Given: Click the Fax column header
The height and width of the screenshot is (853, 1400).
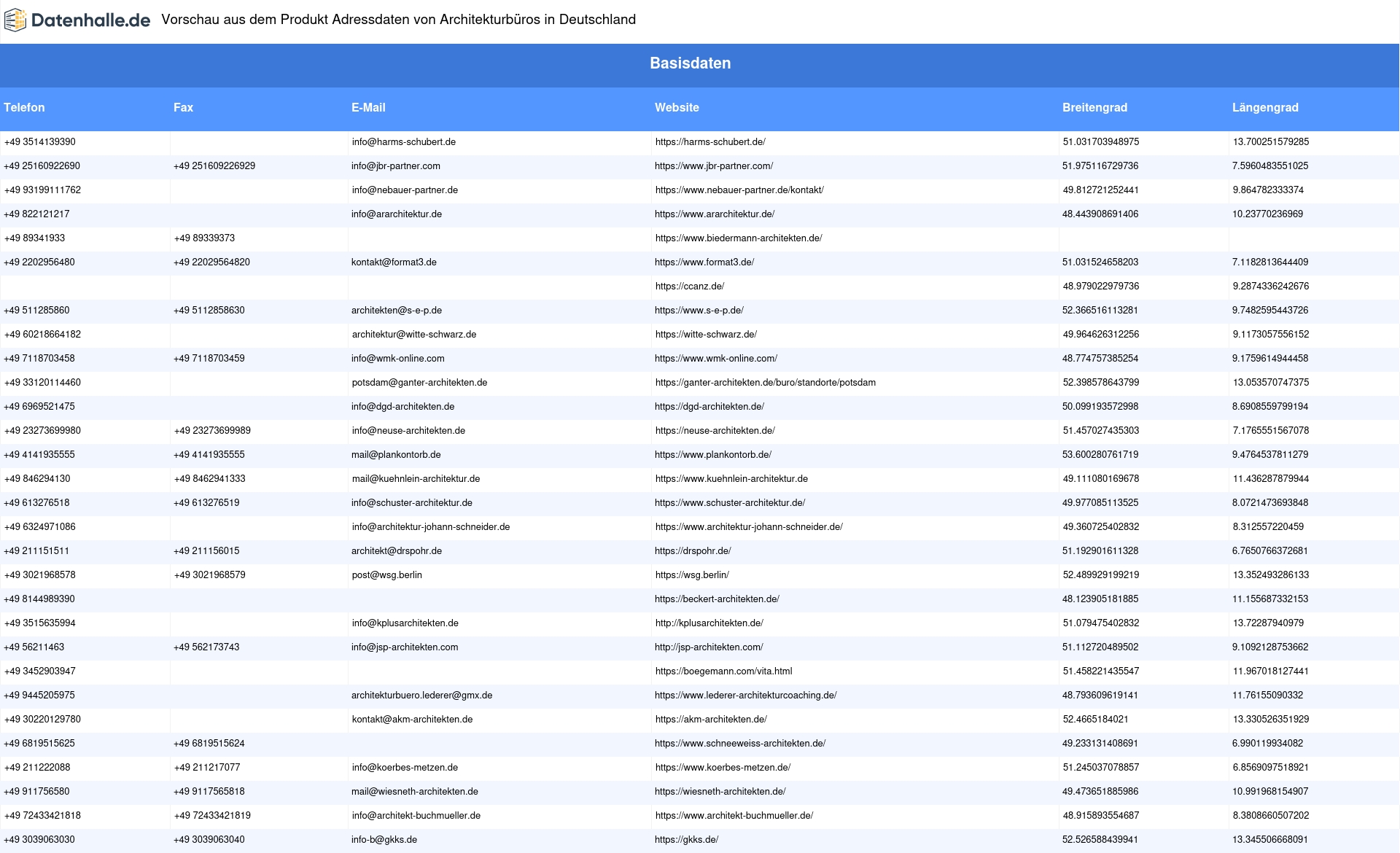Looking at the screenshot, I should click(x=183, y=107).
